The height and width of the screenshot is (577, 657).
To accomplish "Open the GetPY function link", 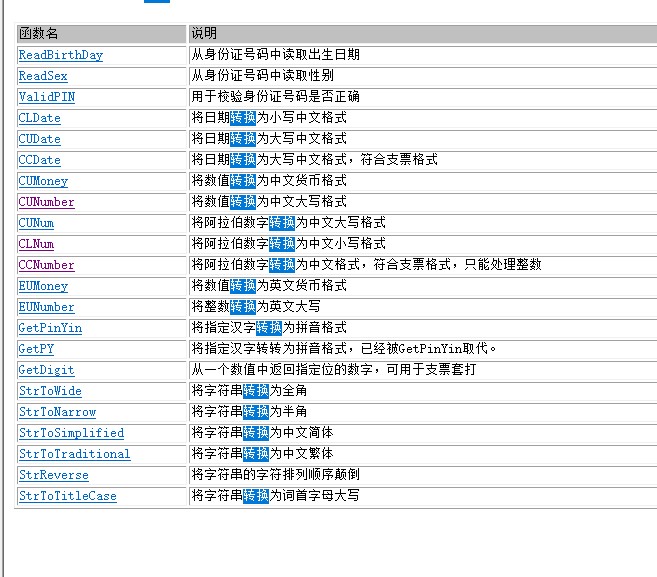I will click(36, 349).
